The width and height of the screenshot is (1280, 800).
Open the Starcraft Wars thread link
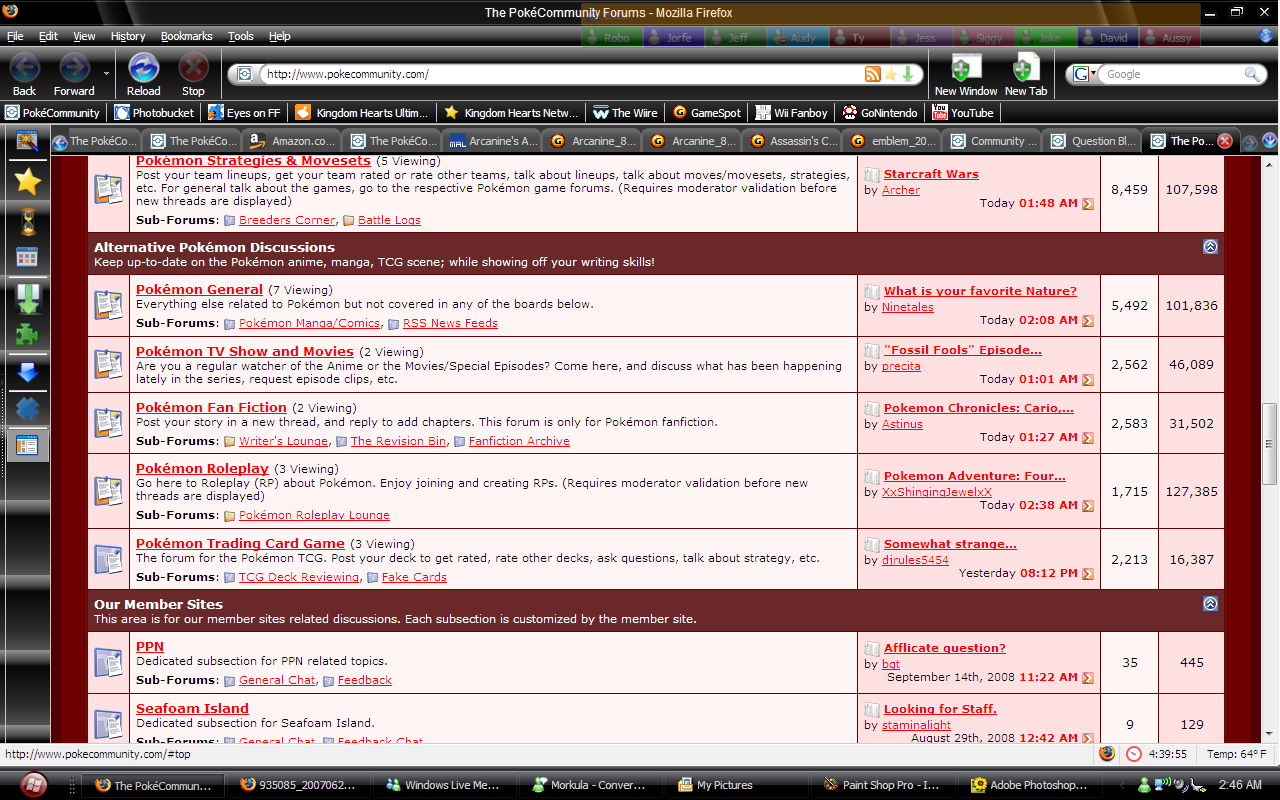point(931,174)
